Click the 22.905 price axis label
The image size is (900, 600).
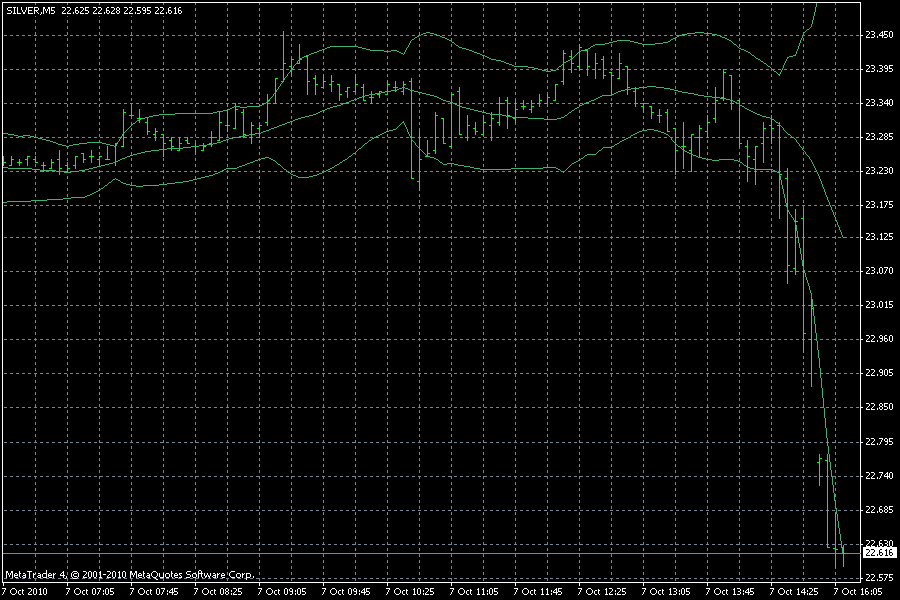(879, 373)
